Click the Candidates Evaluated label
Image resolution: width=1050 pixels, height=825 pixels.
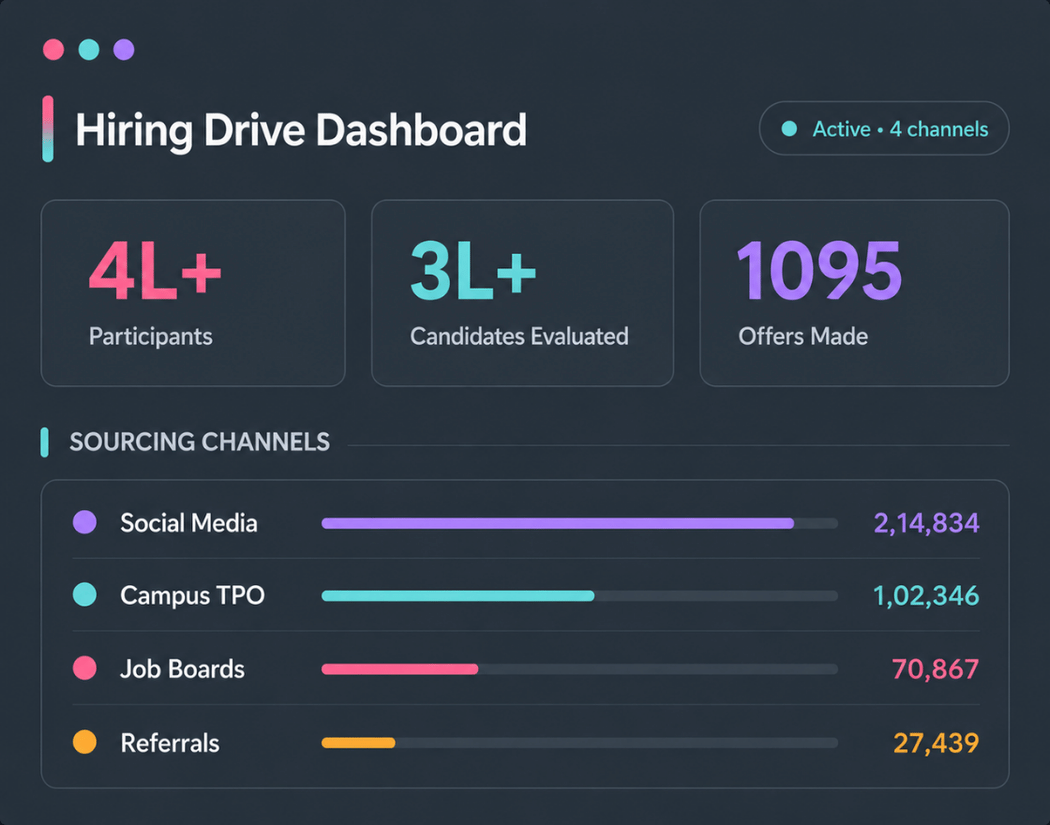(519, 336)
